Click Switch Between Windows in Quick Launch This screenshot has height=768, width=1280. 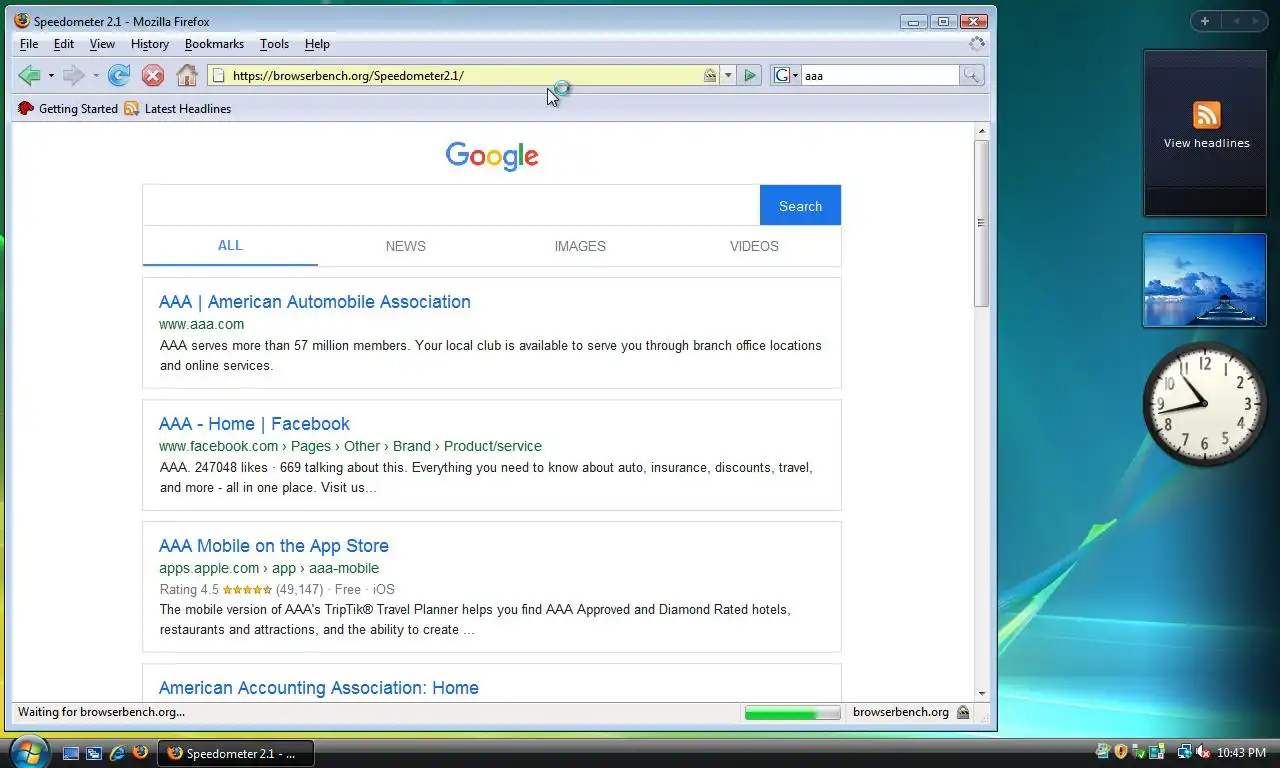(94, 753)
